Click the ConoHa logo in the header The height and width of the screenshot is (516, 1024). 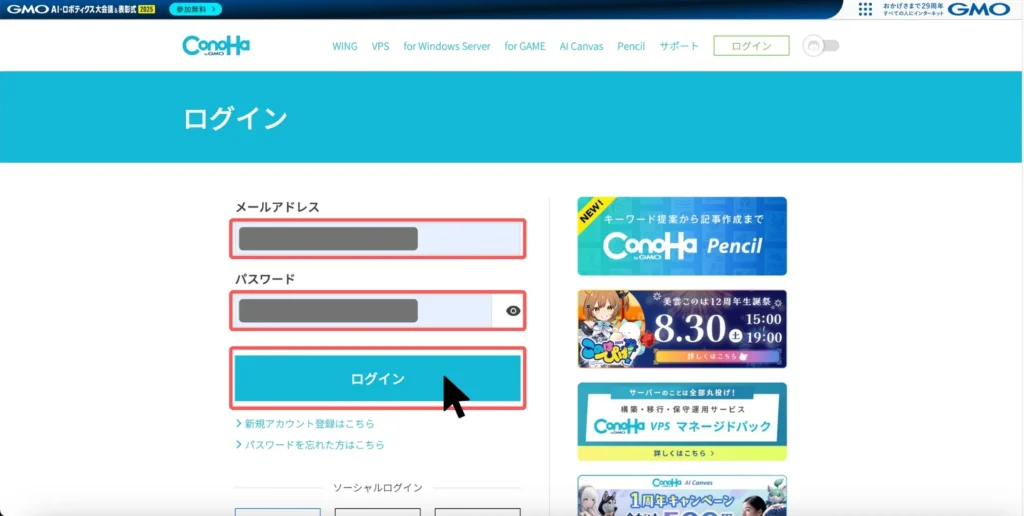tap(216, 46)
